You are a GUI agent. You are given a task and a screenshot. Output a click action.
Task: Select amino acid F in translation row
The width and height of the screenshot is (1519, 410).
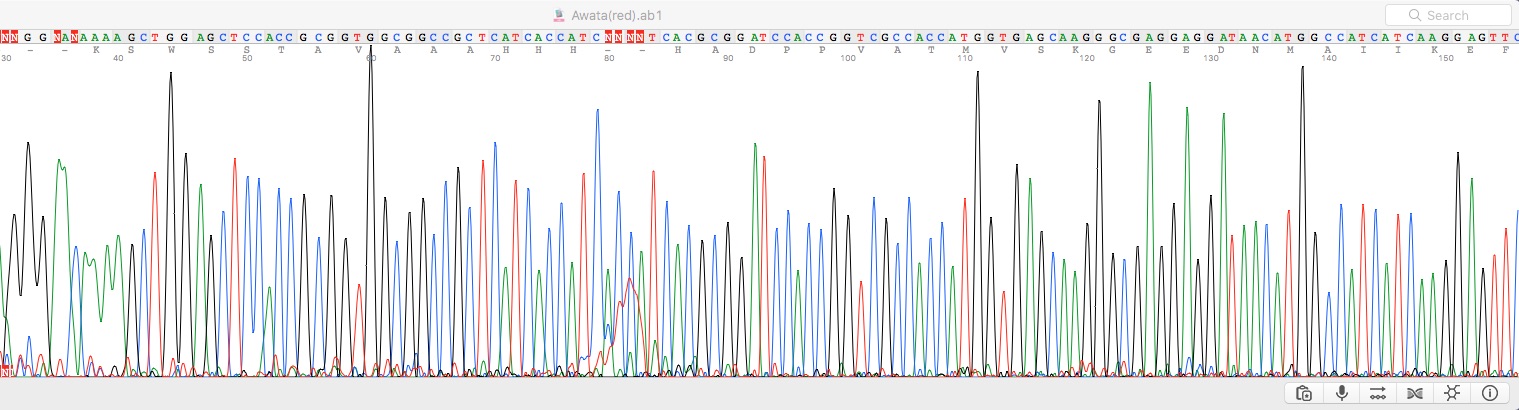[1506, 49]
